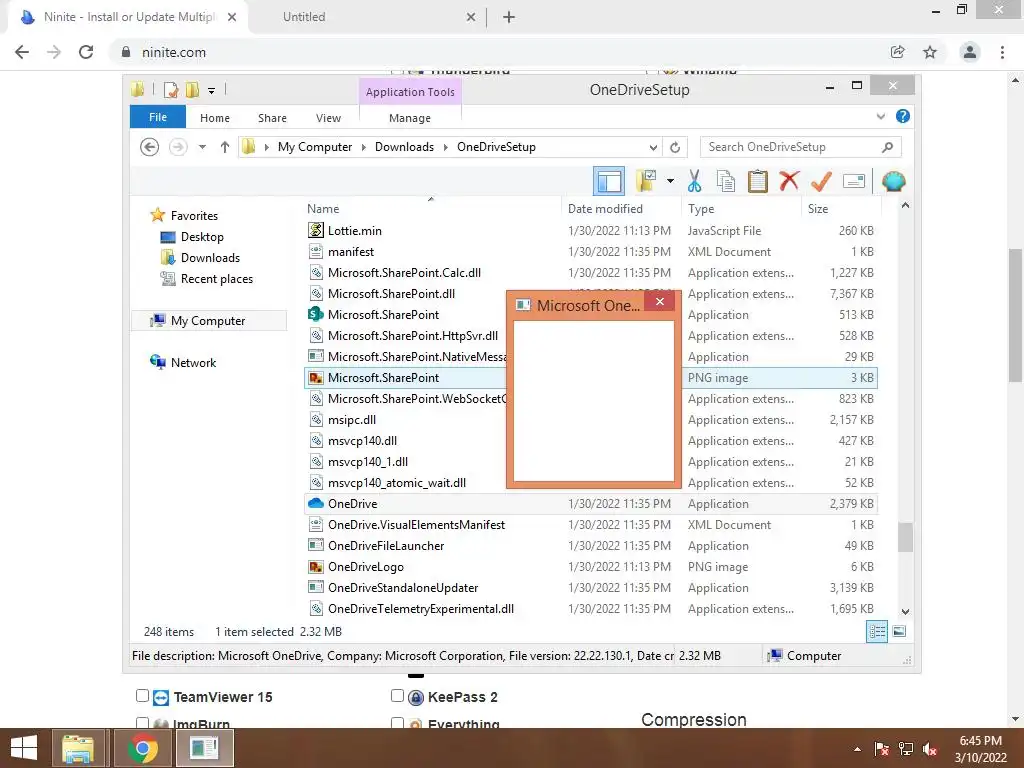Bookmark this page with the star icon
Screen dimensions: 1024x768
tap(930, 52)
